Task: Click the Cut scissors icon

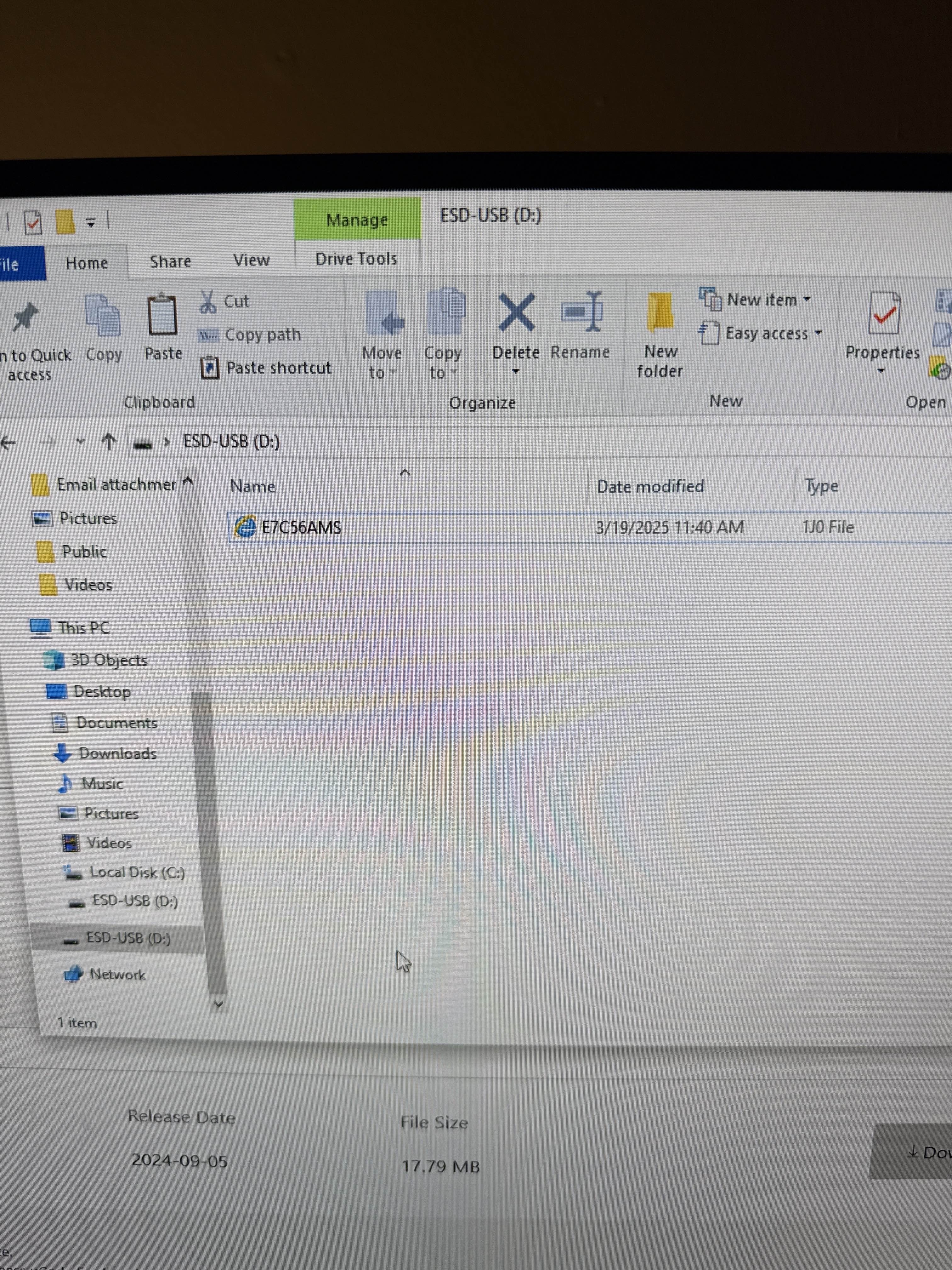Action: coord(208,301)
